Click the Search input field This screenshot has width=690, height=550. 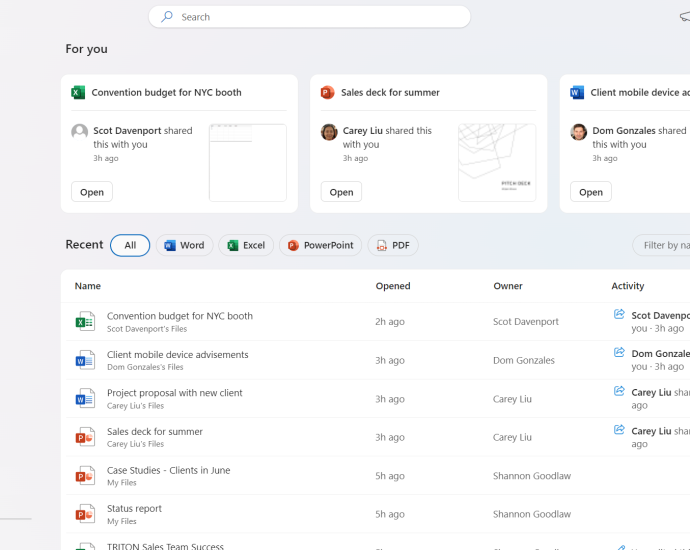(x=310, y=17)
